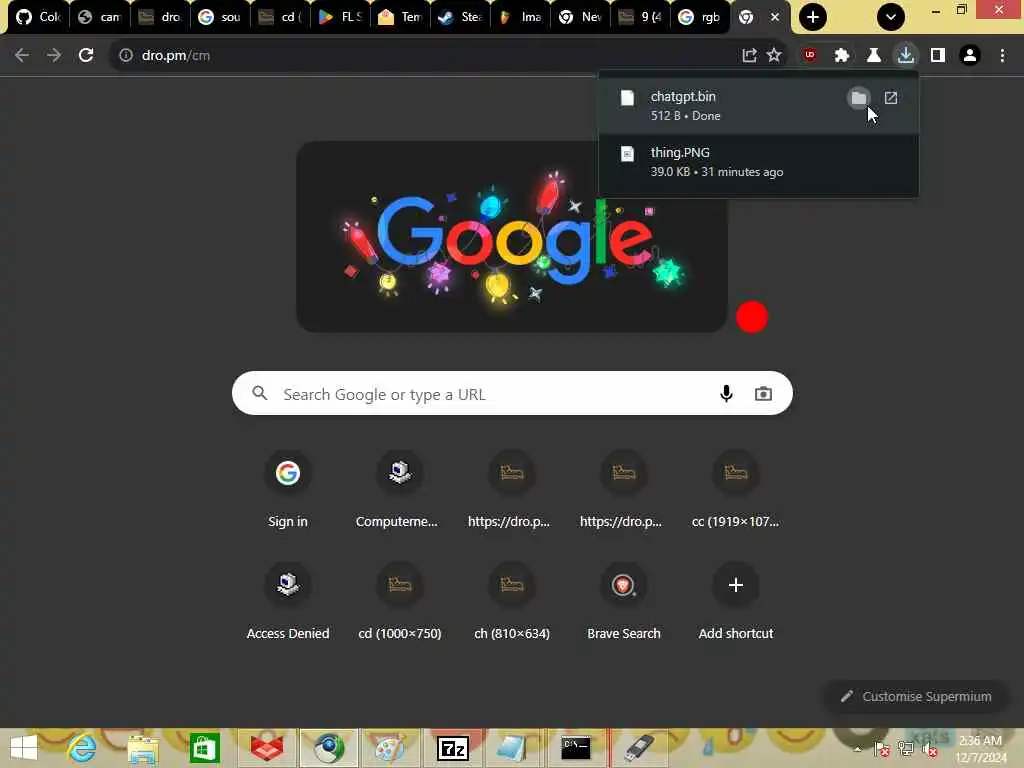This screenshot has height=768, width=1024.
Task: Switch to the 'Tem' tab
Action: pyautogui.click(x=400, y=17)
